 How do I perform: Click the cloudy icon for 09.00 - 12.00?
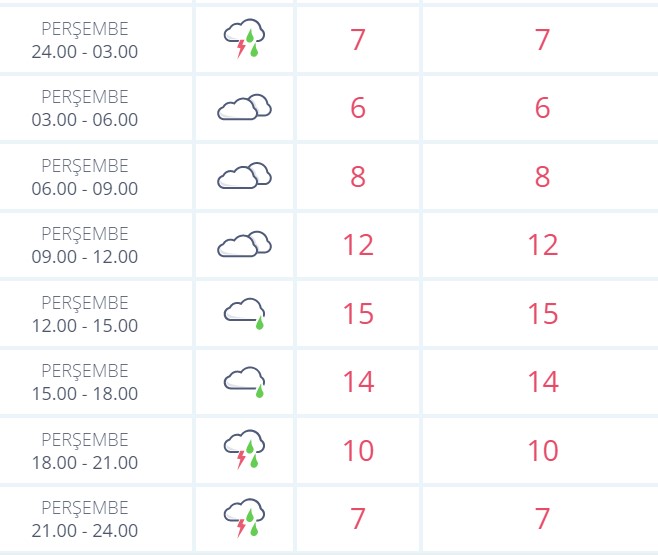[244, 244]
